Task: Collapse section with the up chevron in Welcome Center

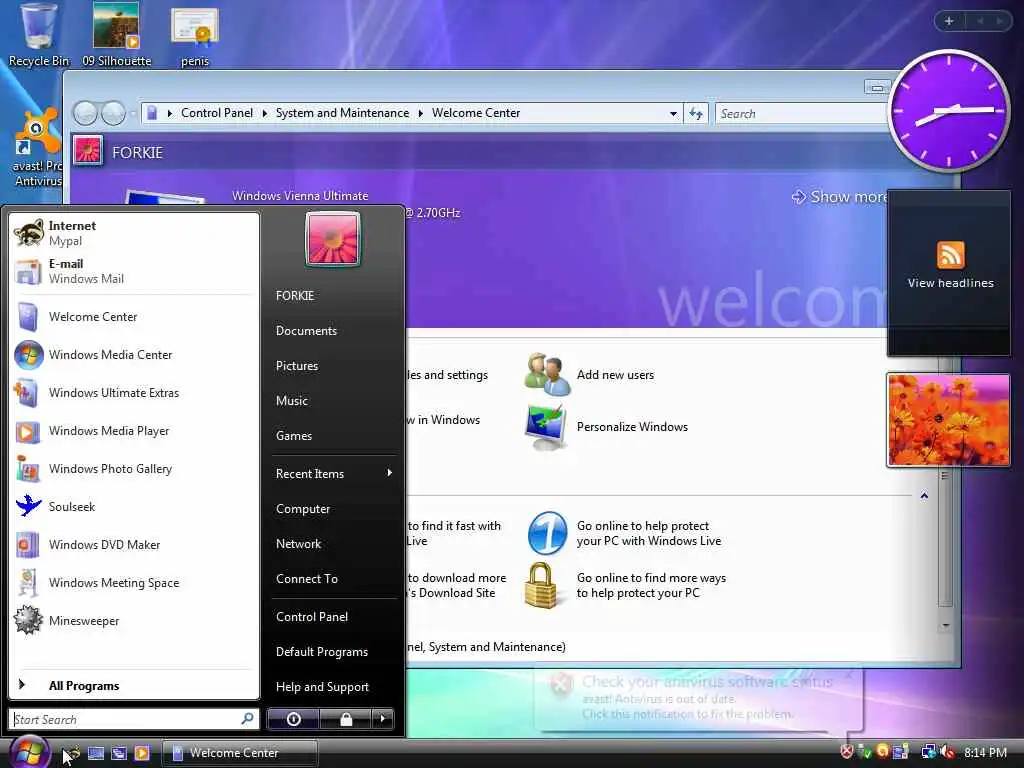Action: (x=924, y=496)
